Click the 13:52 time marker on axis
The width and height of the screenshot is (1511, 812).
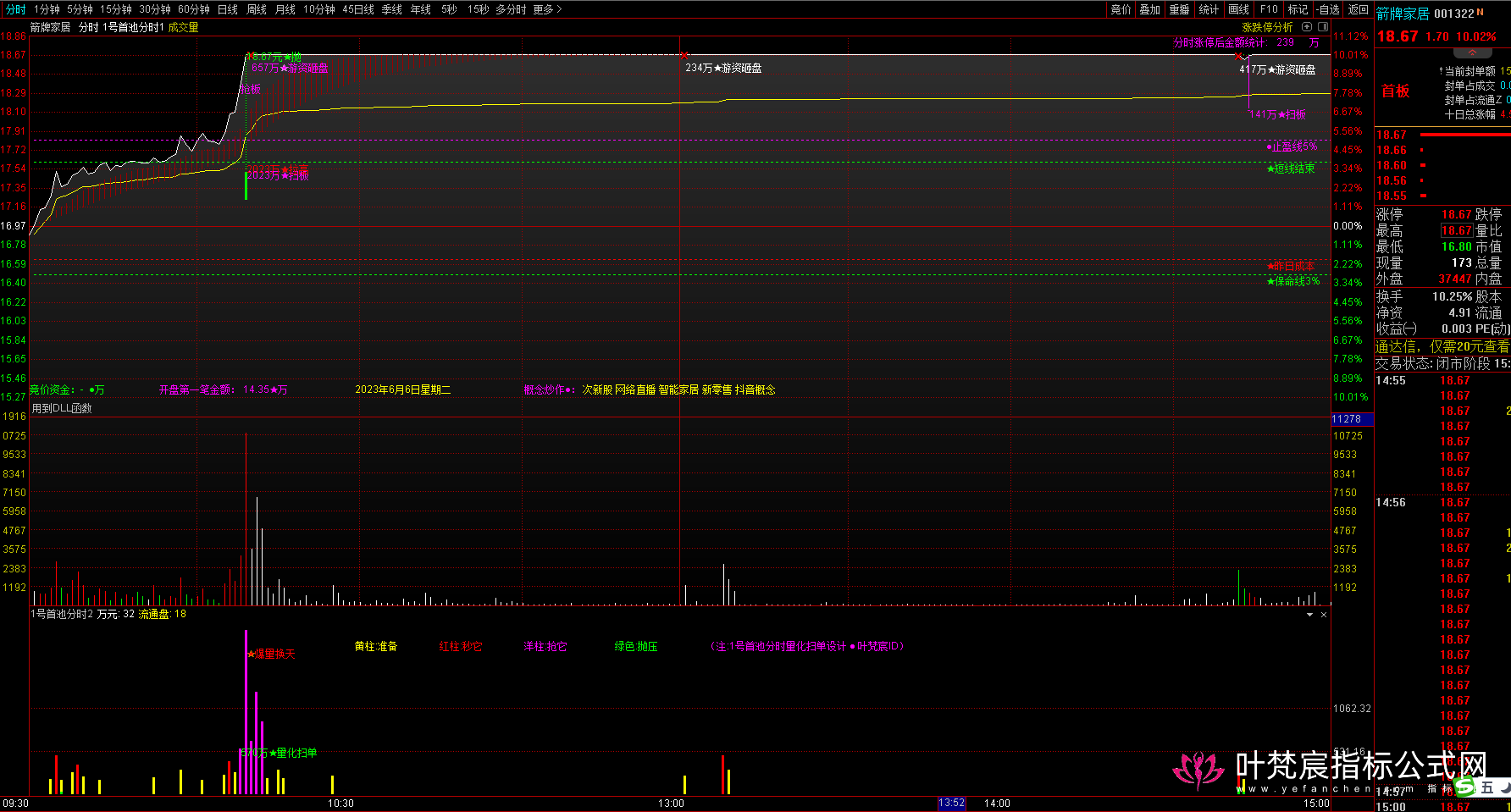(951, 803)
